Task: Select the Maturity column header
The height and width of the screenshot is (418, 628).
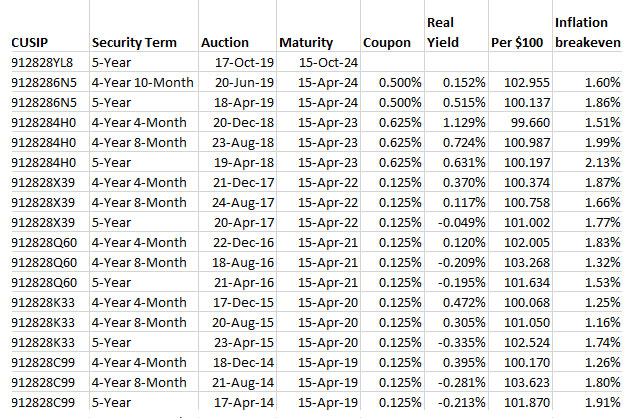Action: coord(305,43)
